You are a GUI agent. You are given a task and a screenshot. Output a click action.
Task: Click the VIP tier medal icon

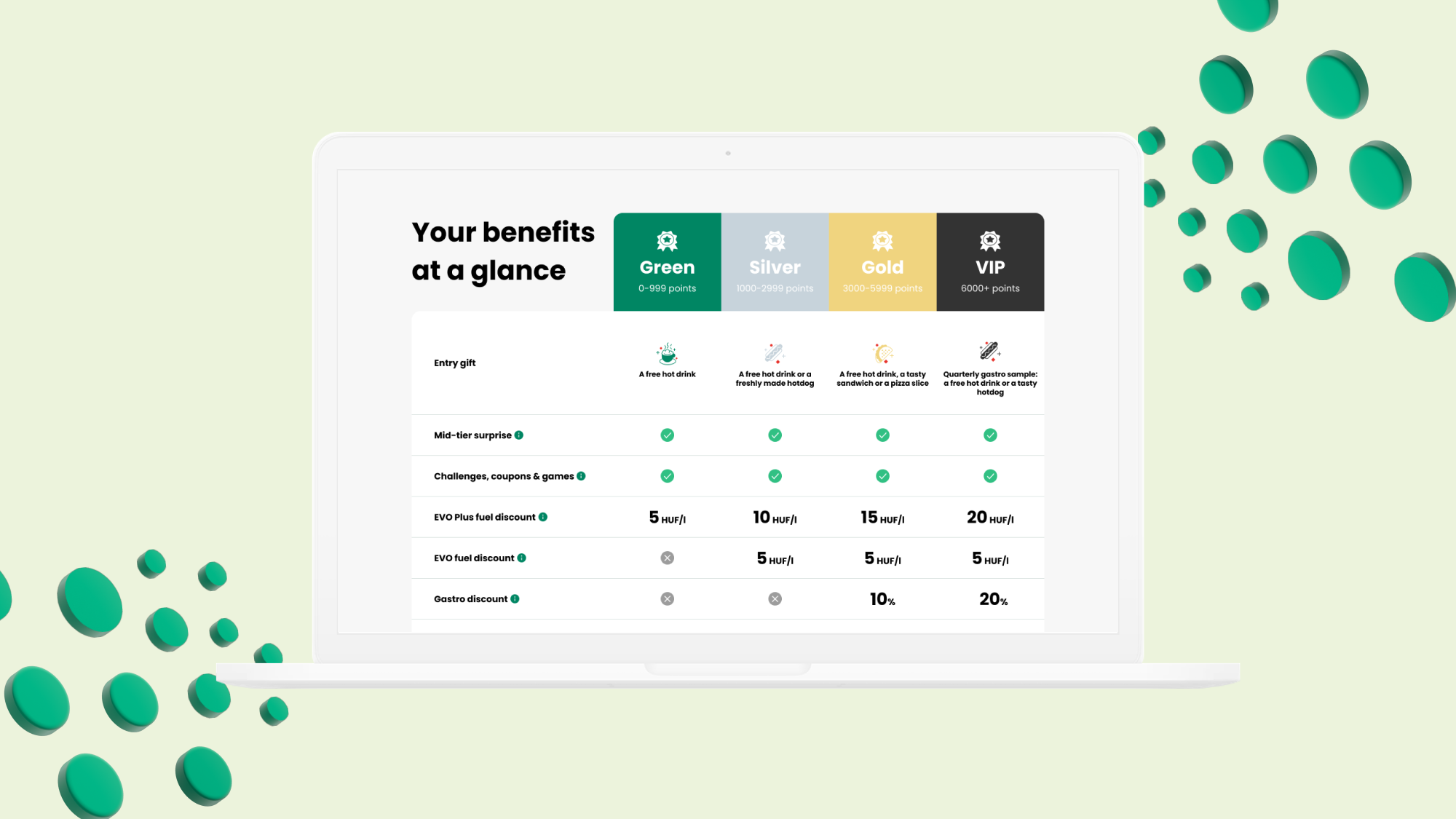coord(990,241)
